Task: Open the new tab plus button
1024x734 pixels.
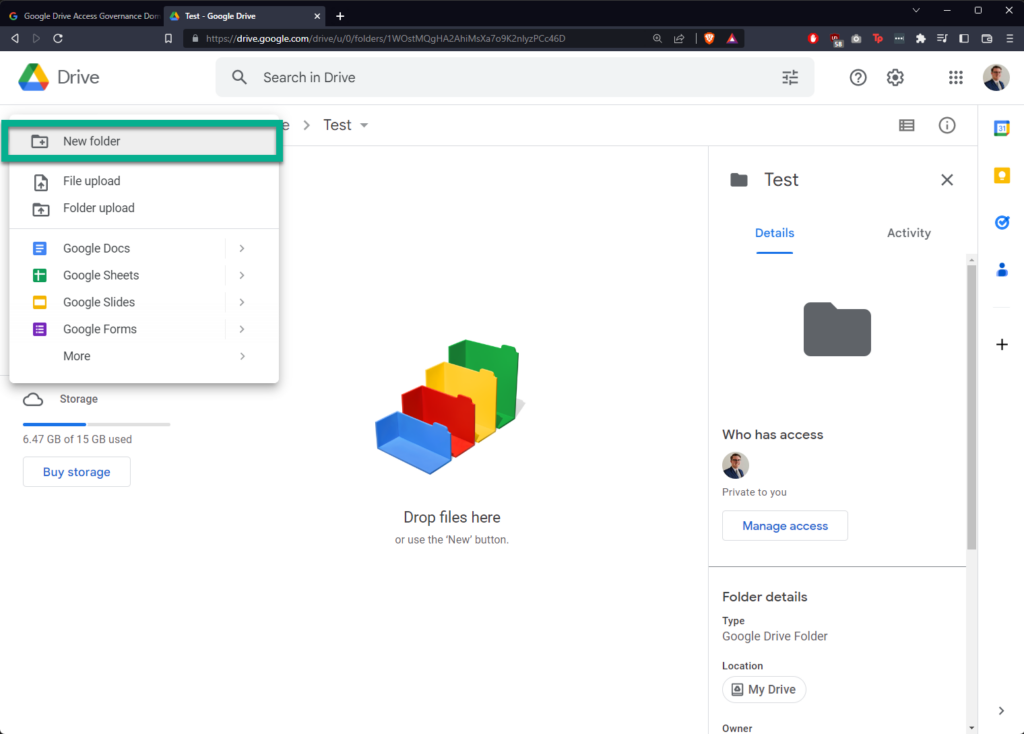Action: coord(340,16)
